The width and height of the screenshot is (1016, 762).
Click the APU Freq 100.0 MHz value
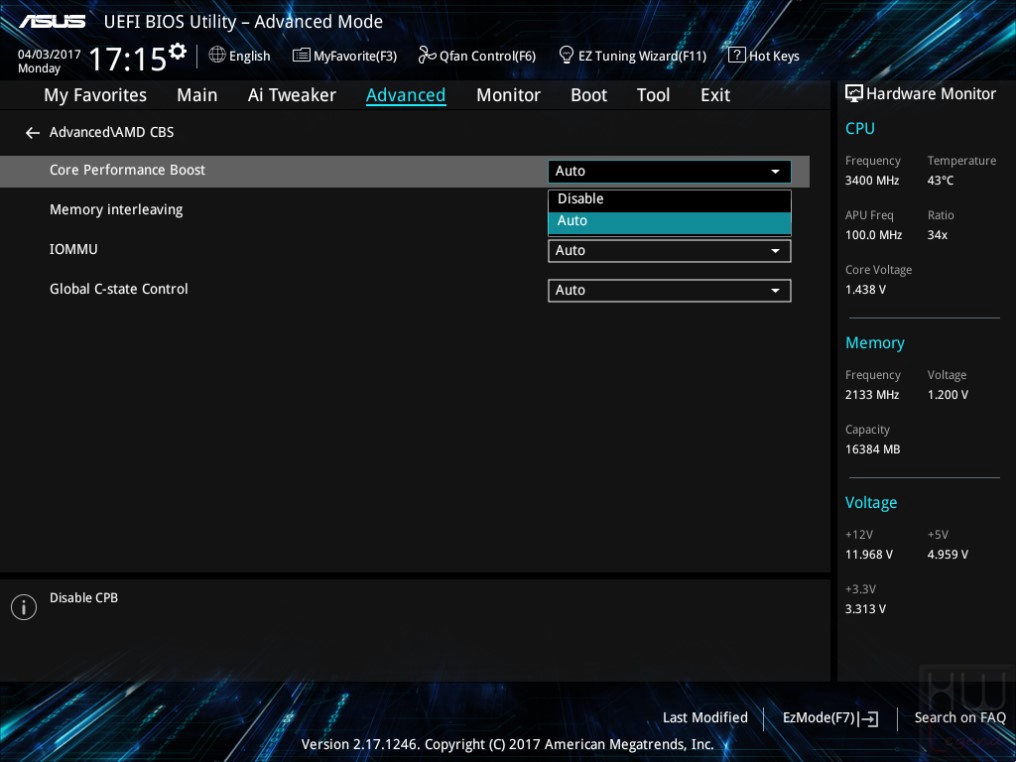[x=873, y=235]
